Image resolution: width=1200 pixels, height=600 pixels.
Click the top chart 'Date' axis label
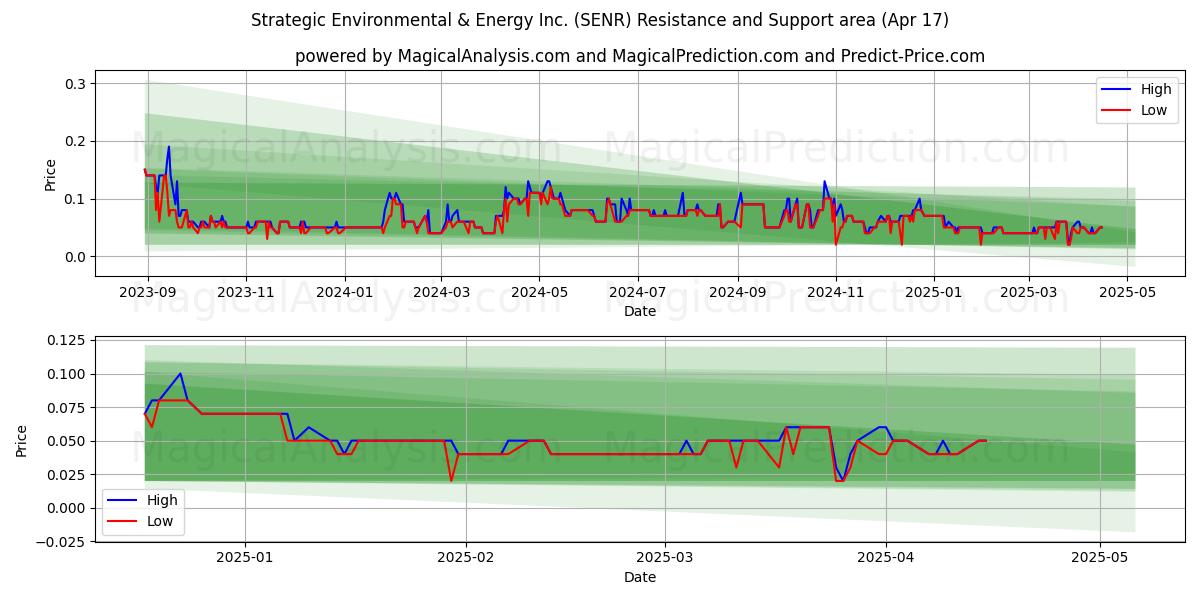[640, 311]
